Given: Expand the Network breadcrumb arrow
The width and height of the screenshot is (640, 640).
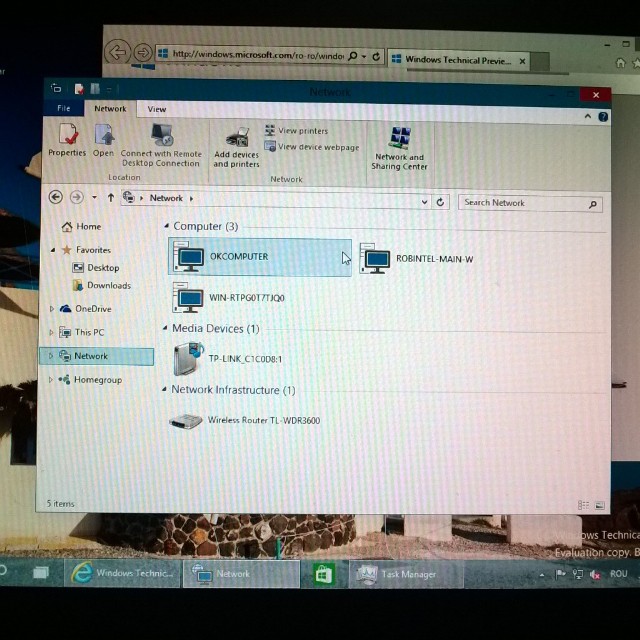Looking at the screenshot, I should click(x=191, y=199).
